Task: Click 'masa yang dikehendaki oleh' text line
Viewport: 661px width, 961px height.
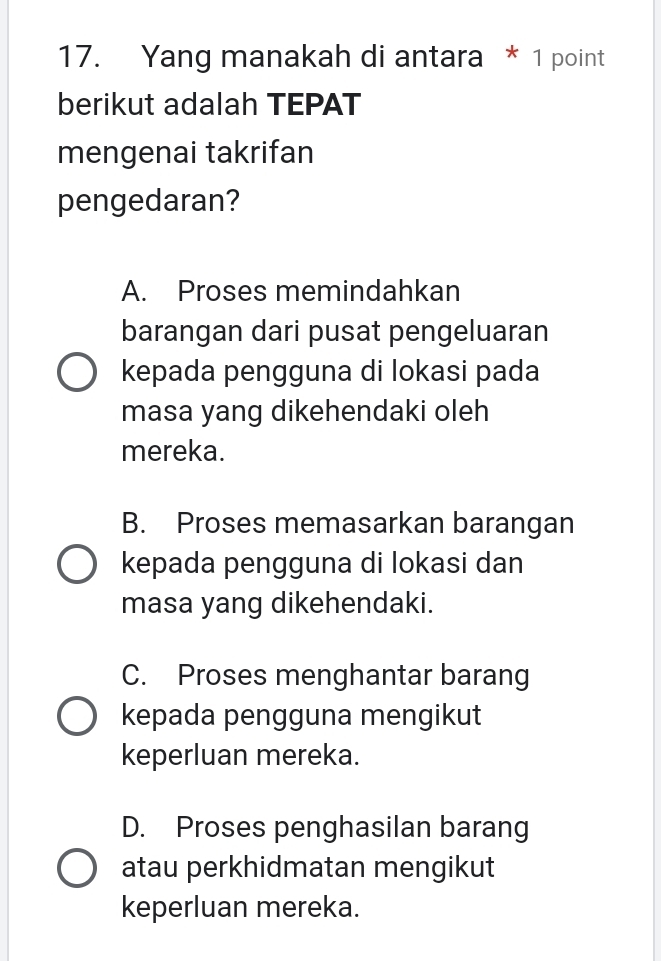Action: tap(305, 410)
